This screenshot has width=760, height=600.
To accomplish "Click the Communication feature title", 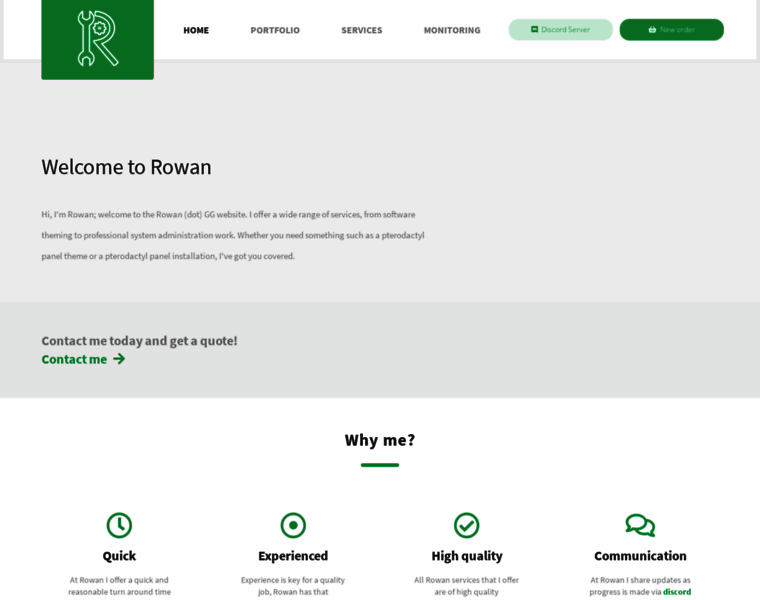I will tap(640, 556).
